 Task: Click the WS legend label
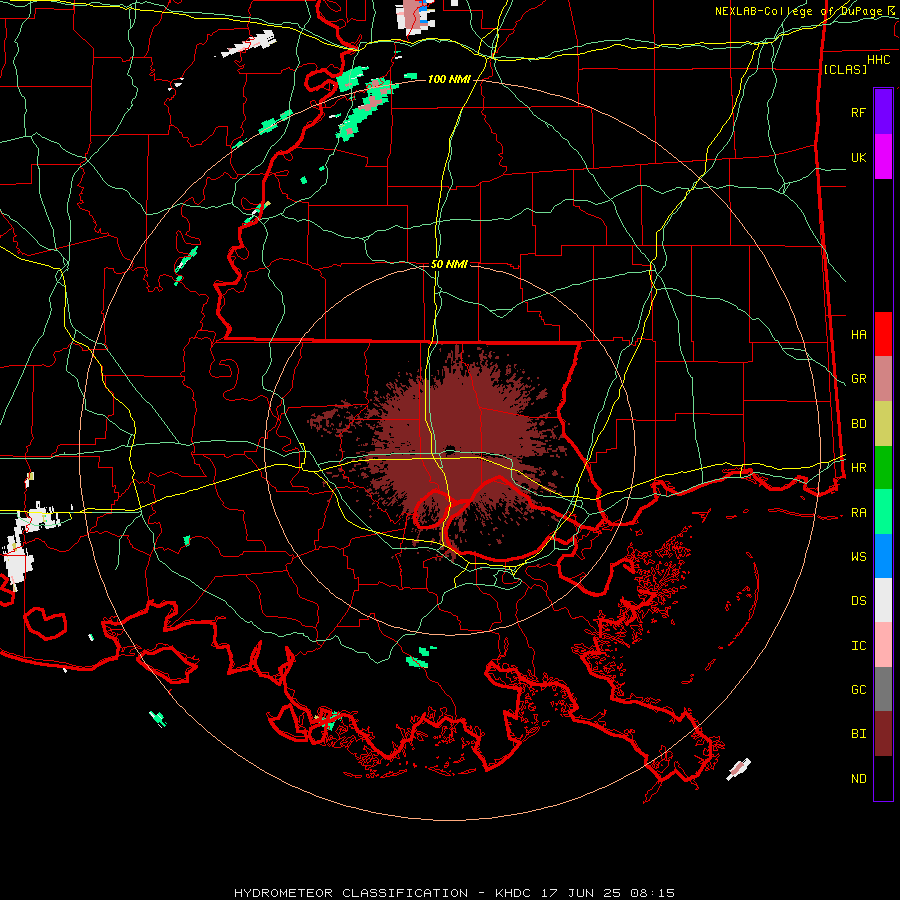coord(859,556)
